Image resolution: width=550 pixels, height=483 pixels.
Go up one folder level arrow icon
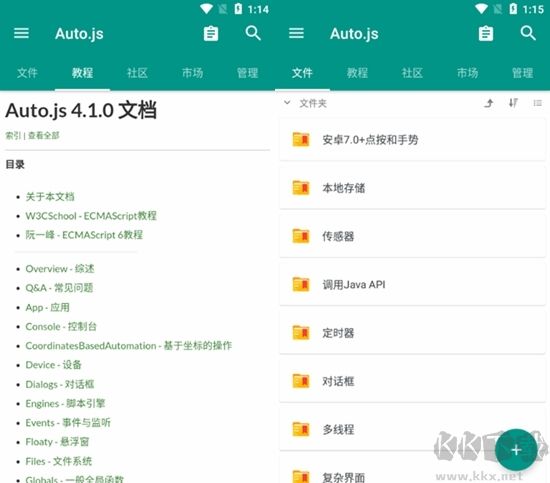(489, 103)
